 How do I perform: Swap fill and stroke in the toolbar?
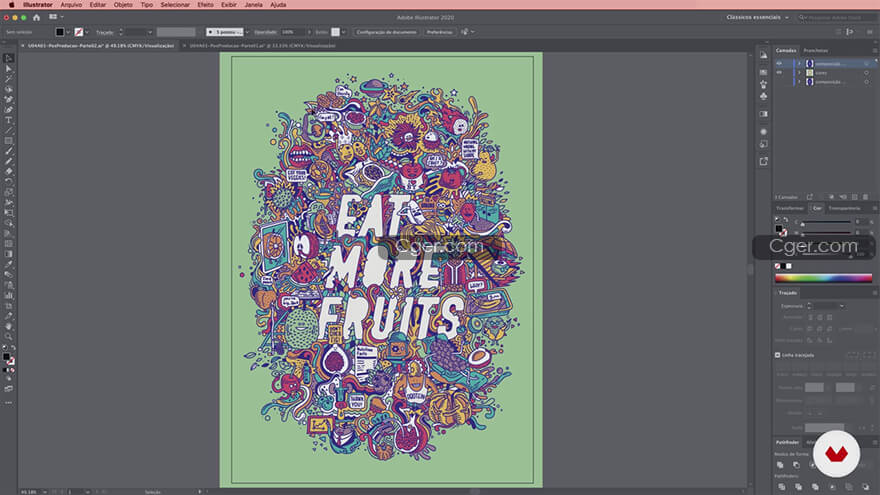pos(13,349)
